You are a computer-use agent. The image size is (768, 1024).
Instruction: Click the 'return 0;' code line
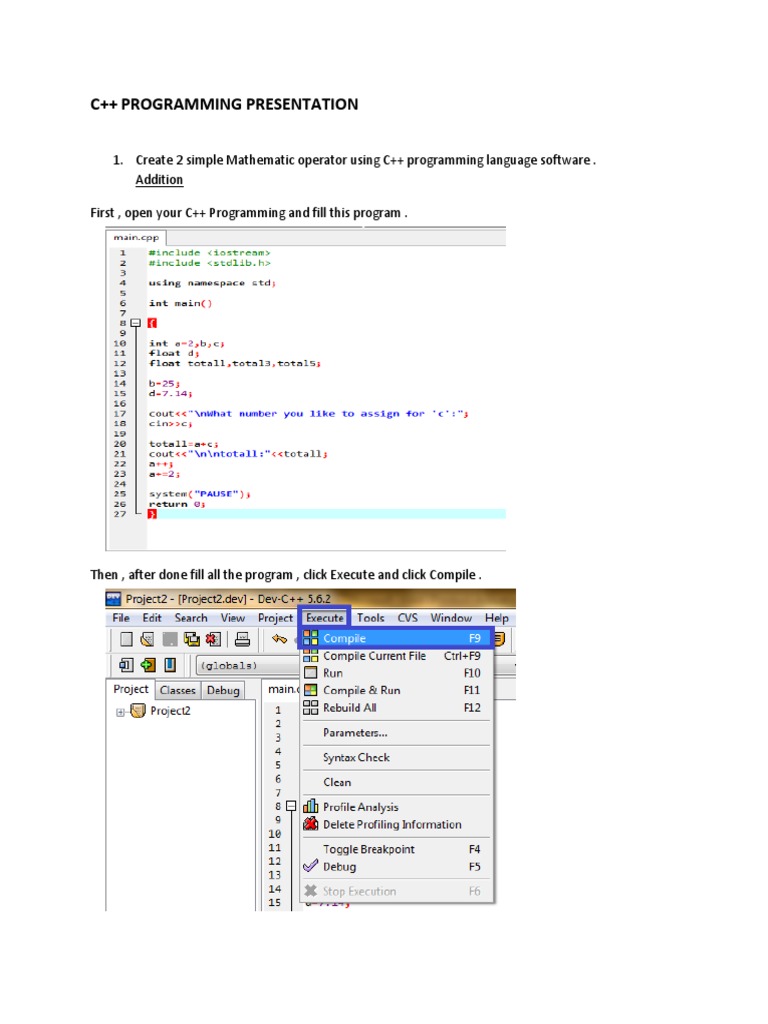click(x=176, y=504)
